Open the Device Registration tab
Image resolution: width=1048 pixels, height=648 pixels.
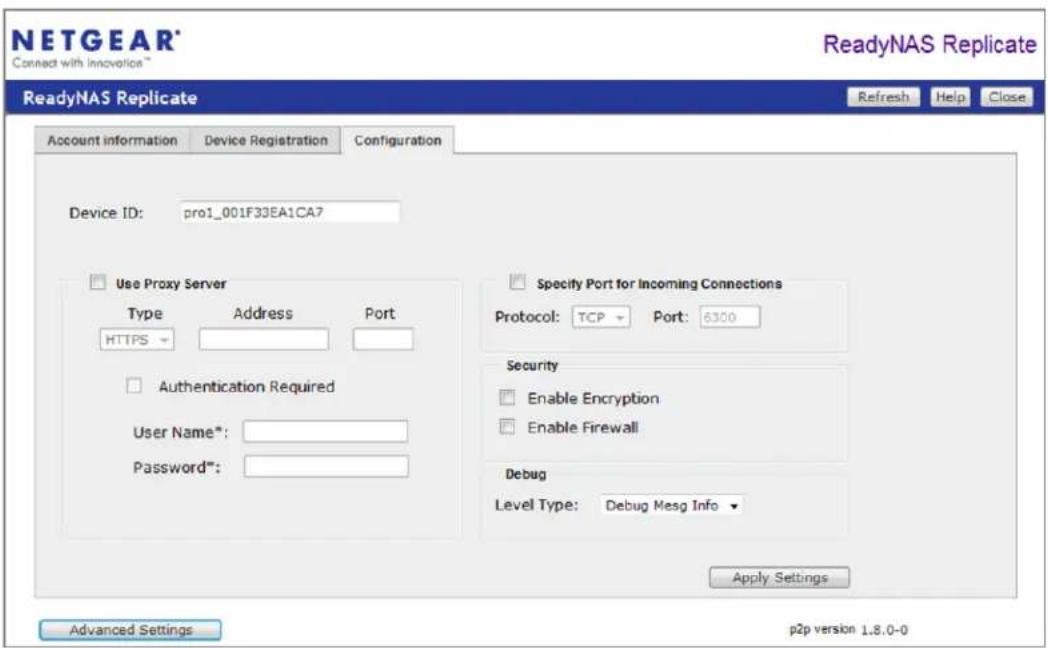(x=265, y=140)
